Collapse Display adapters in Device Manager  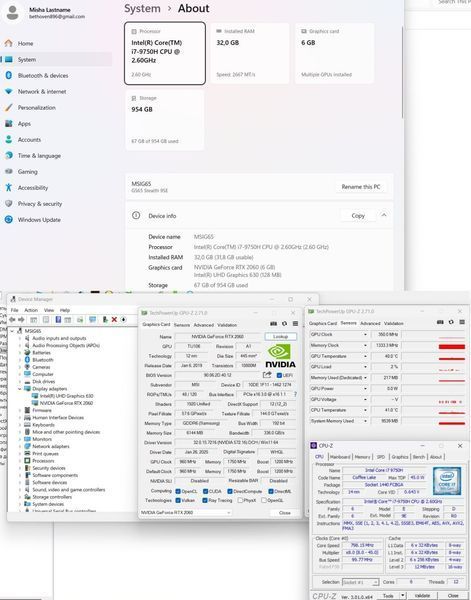point(20,389)
